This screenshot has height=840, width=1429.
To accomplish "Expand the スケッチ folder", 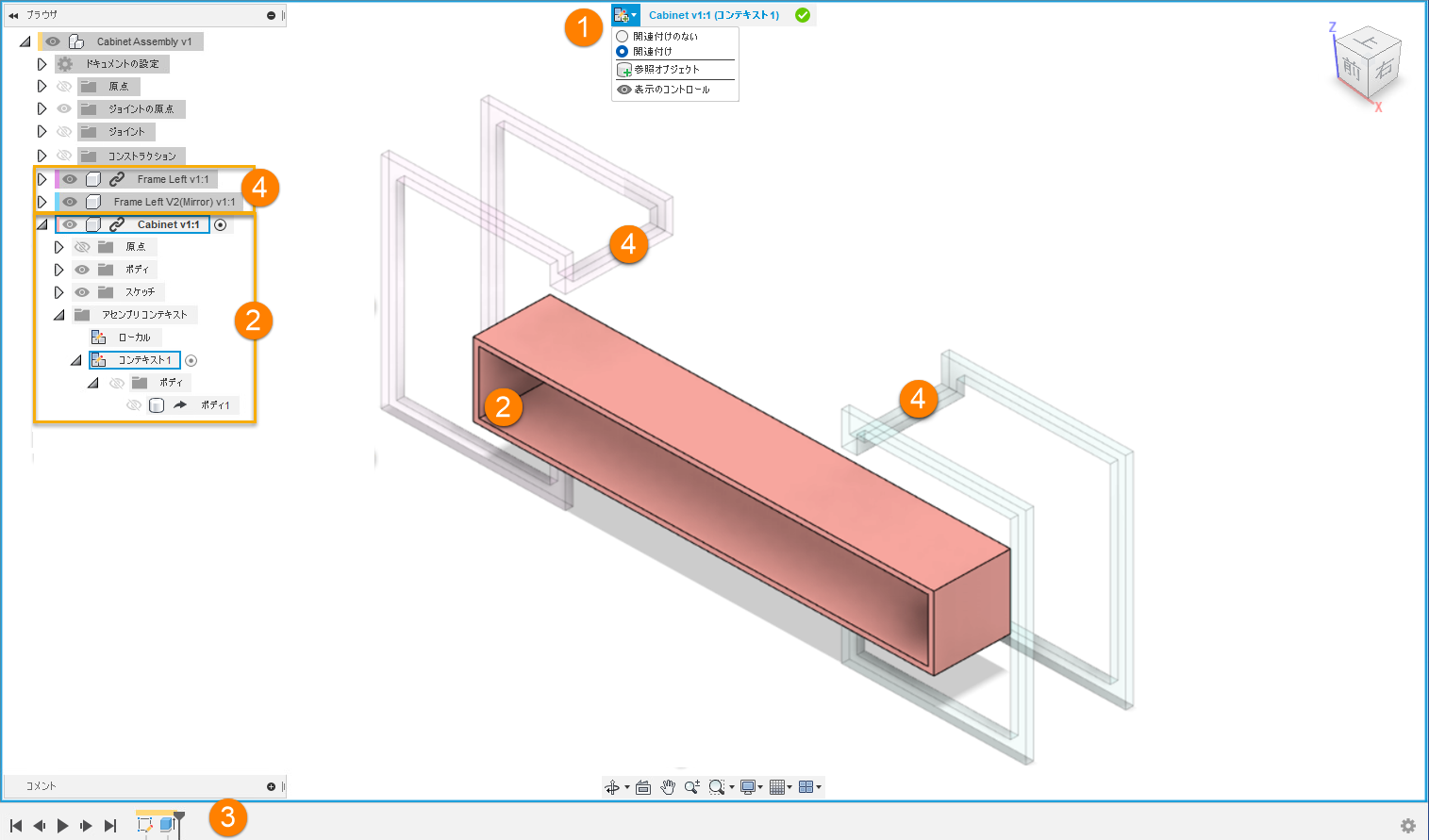I will coord(58,292).
